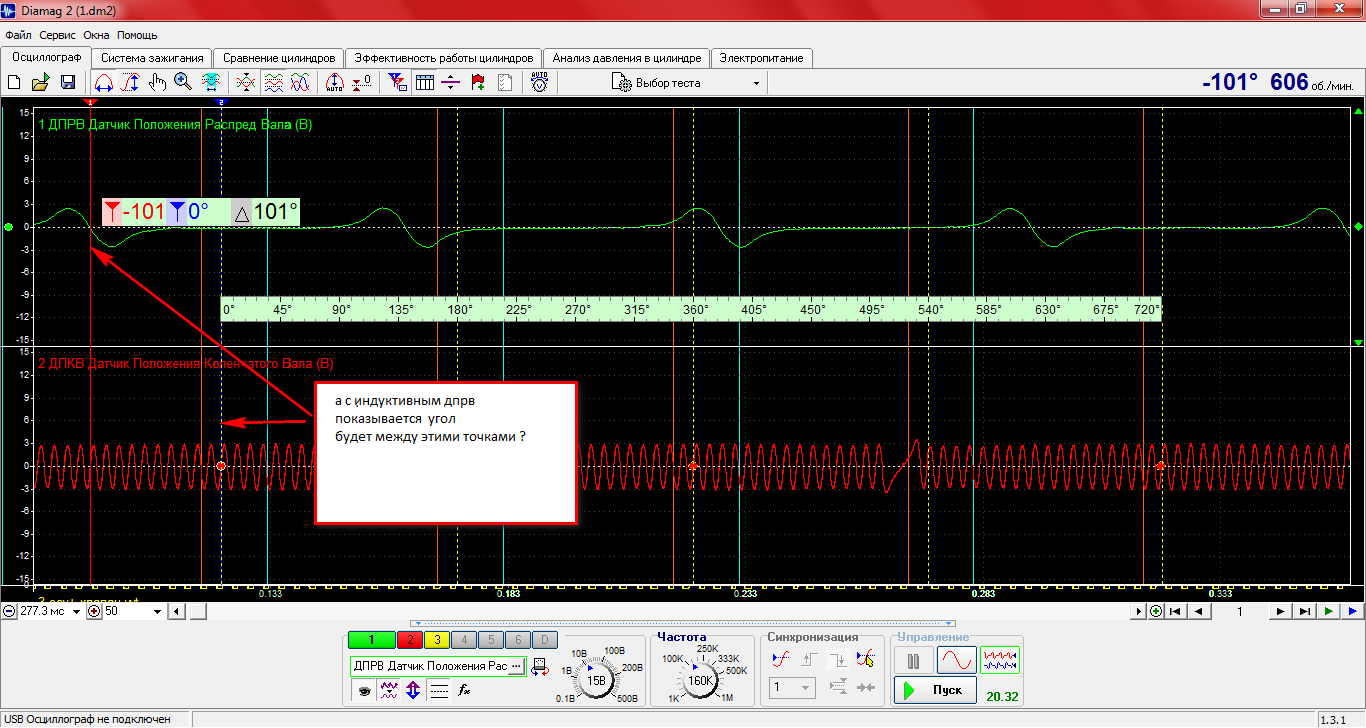Select the hand pan tool
Viewport: 1366px width, 728px height.
pos(157,83)
